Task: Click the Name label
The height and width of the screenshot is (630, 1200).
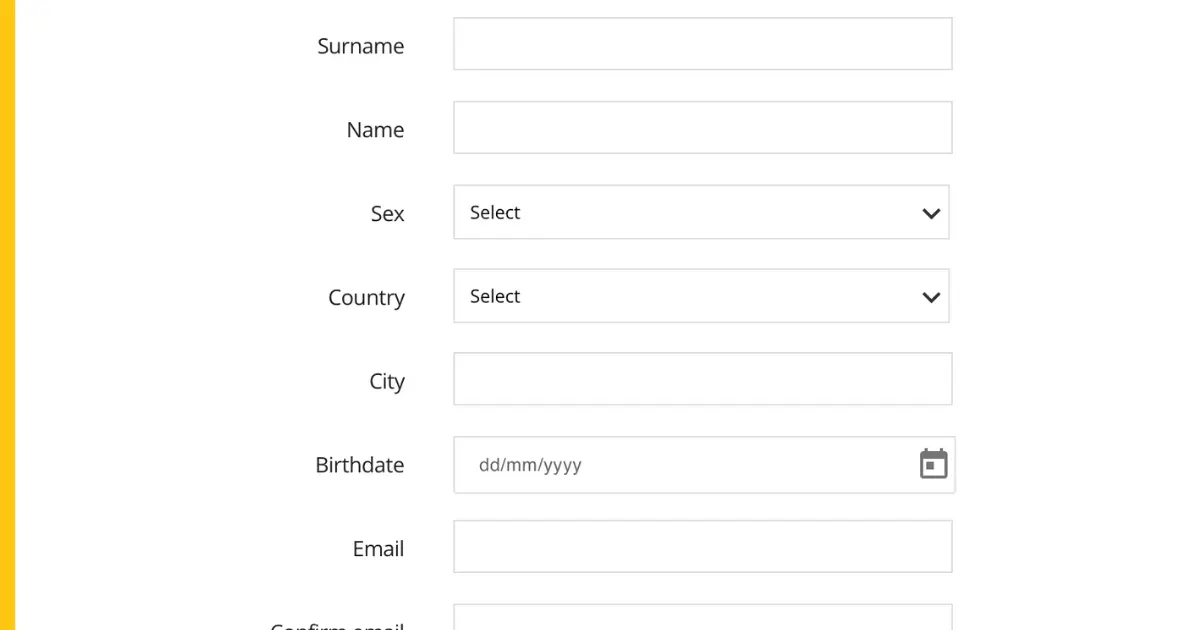Action: pyautogui.click(x=375, y=130)
